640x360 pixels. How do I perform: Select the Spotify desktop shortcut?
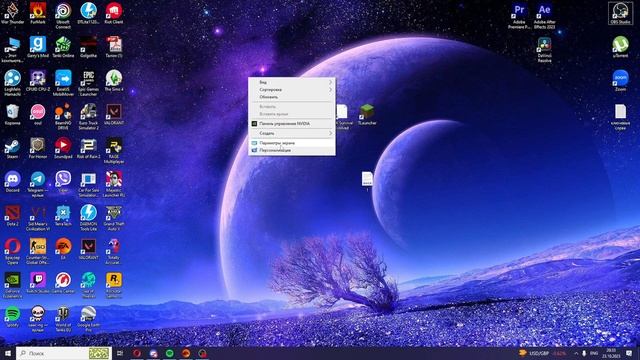[12, 317]
